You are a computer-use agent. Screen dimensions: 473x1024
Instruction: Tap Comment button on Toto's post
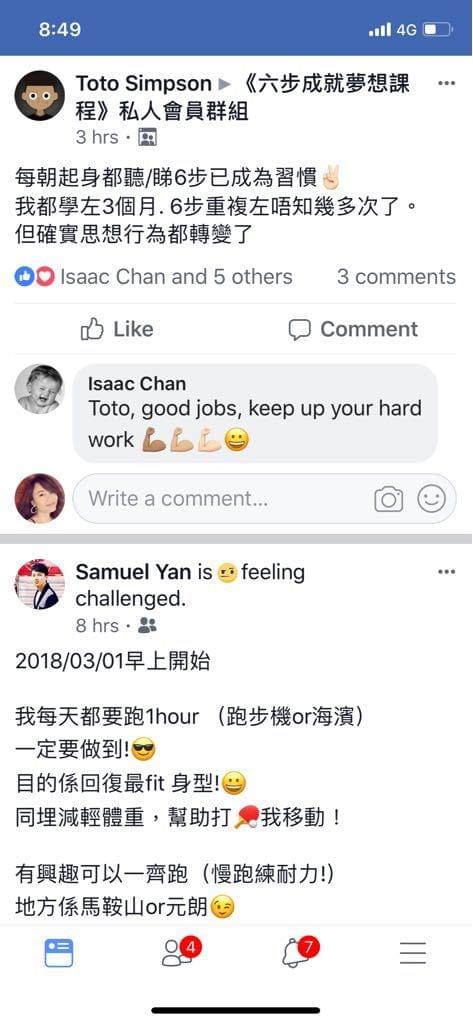[353, 329]
